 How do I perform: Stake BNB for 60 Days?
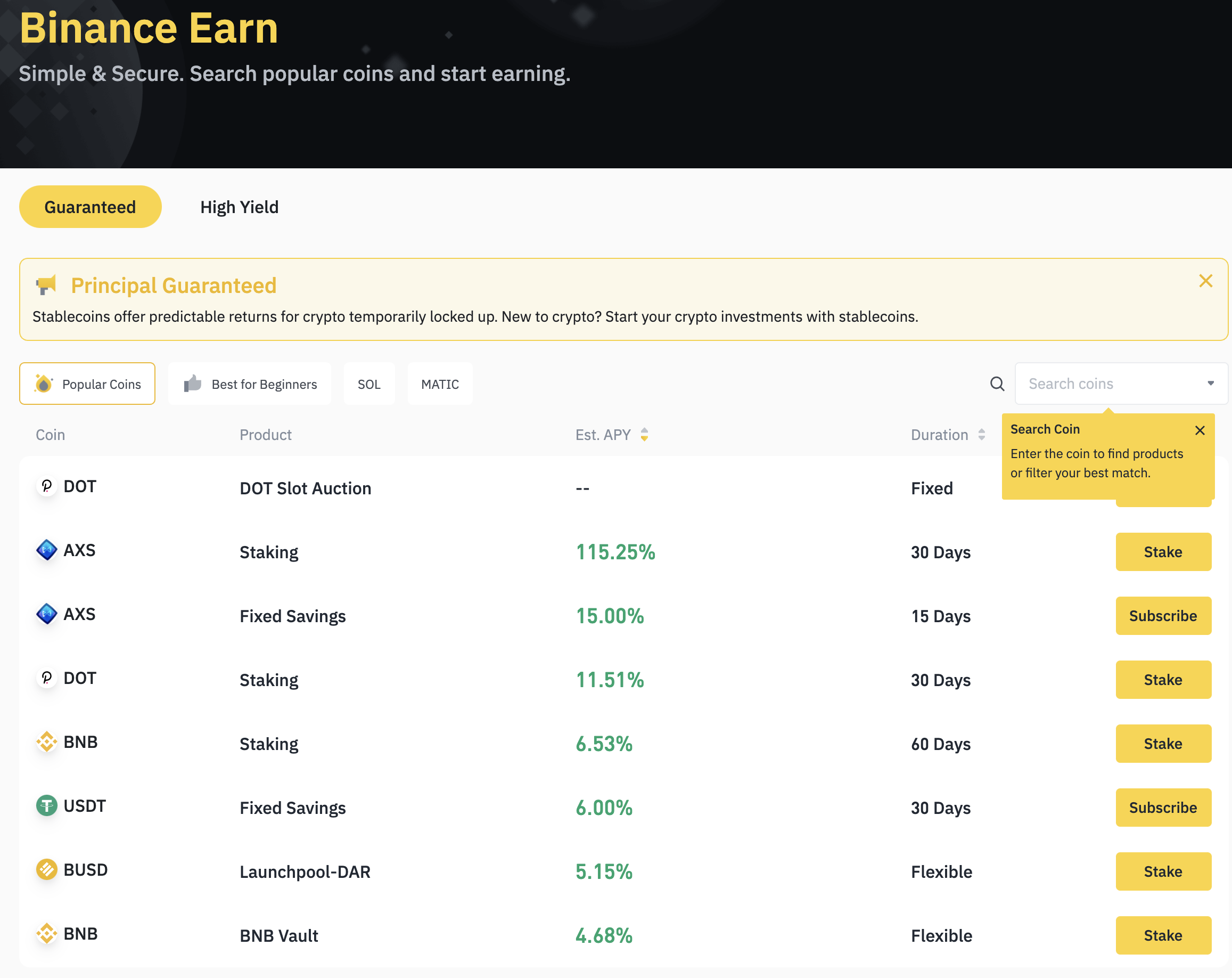(x=1163, y=744)
